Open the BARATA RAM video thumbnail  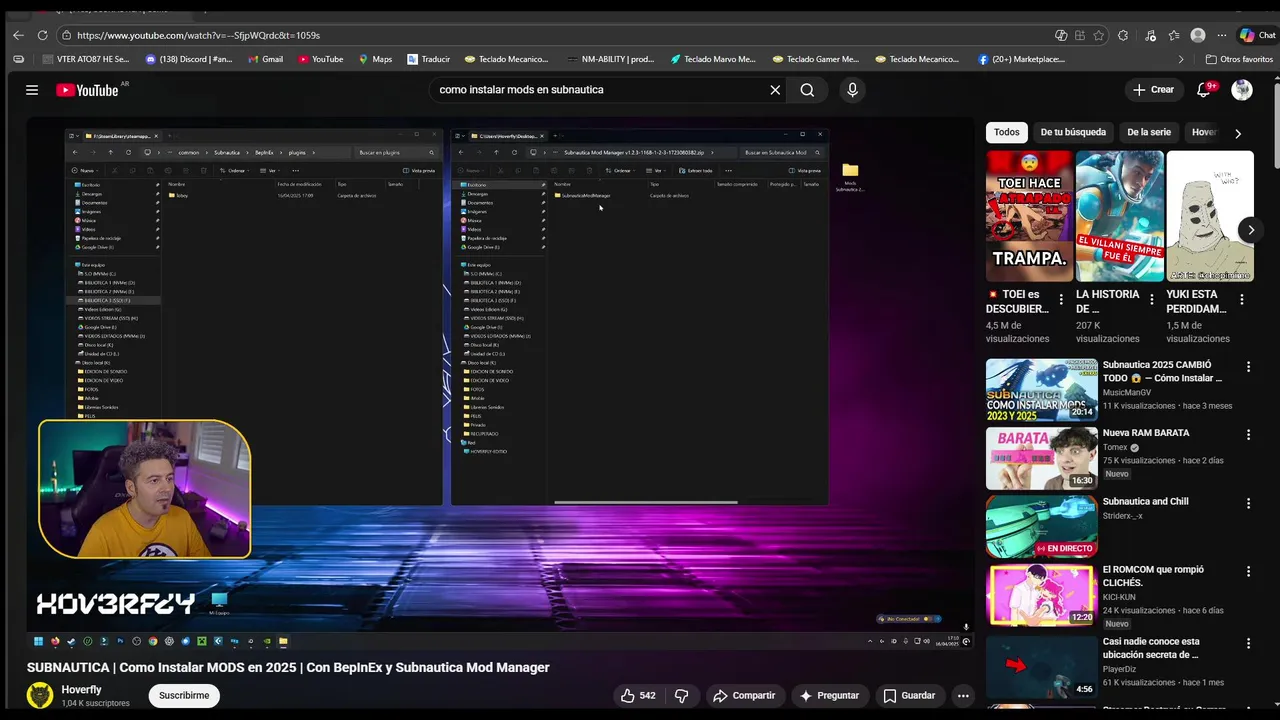click(1041, 458)
